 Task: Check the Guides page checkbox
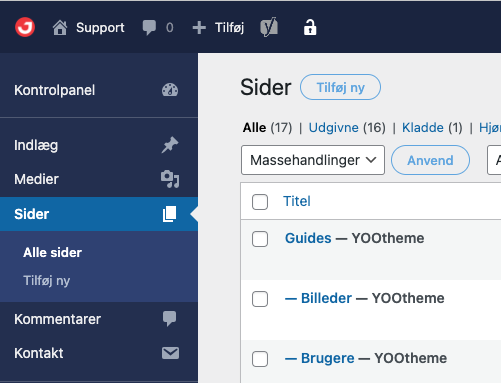260,239
